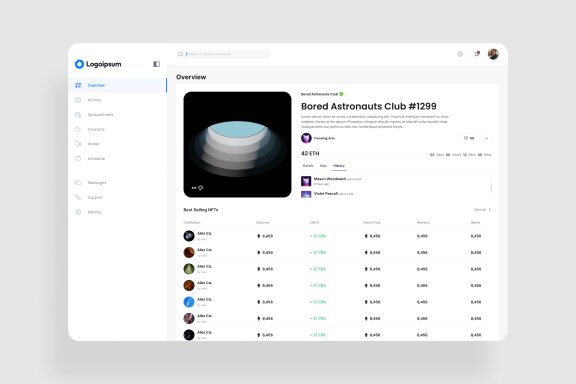Open the Messages menu item
Viewport: 576px width, 384px height.
pos(118,183)
